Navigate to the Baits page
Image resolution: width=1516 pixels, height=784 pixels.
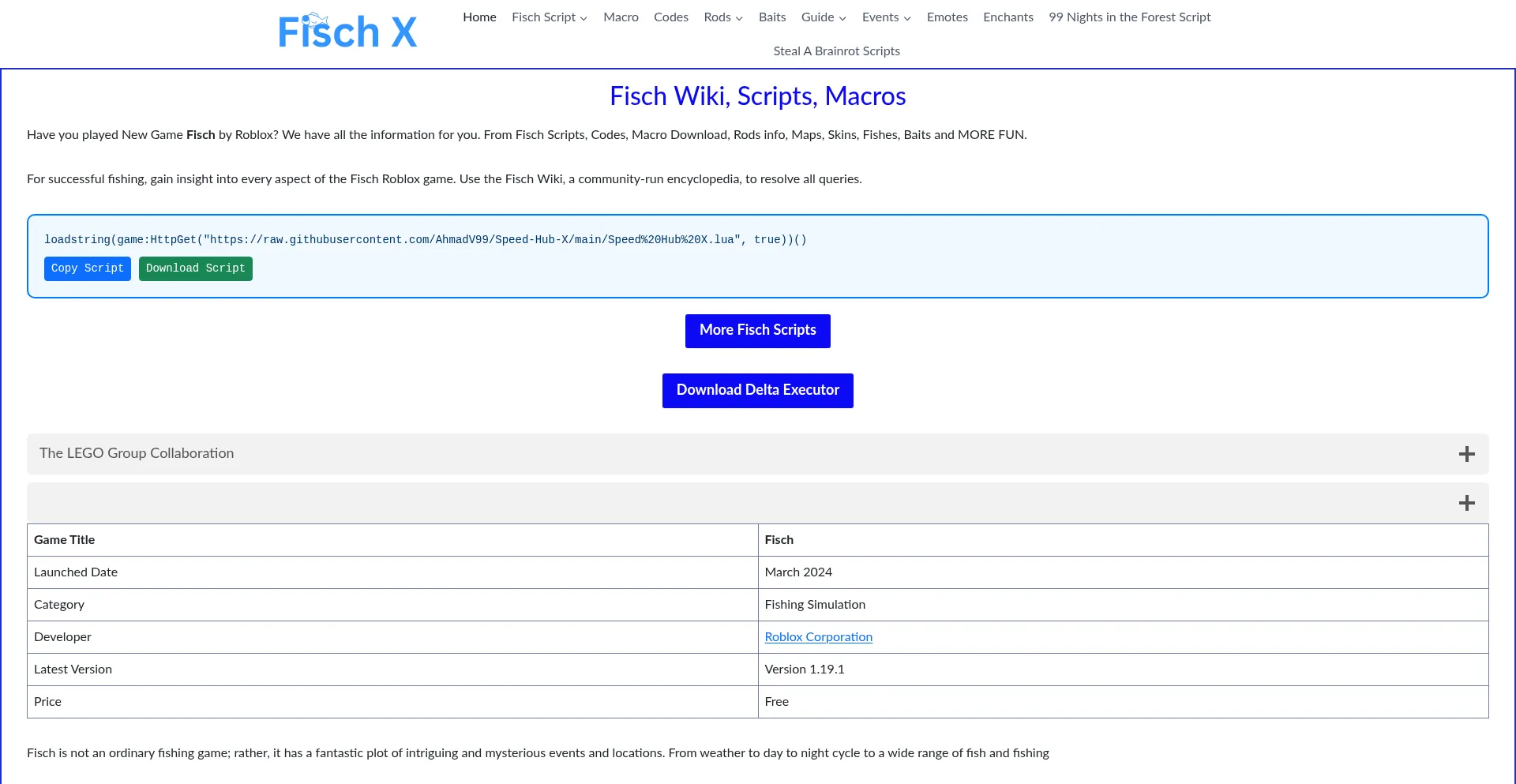(771, 17)
